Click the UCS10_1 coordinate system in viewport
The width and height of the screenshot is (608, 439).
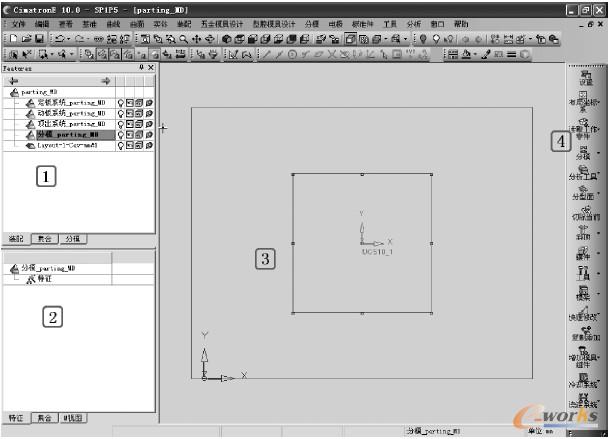point(366,241)
